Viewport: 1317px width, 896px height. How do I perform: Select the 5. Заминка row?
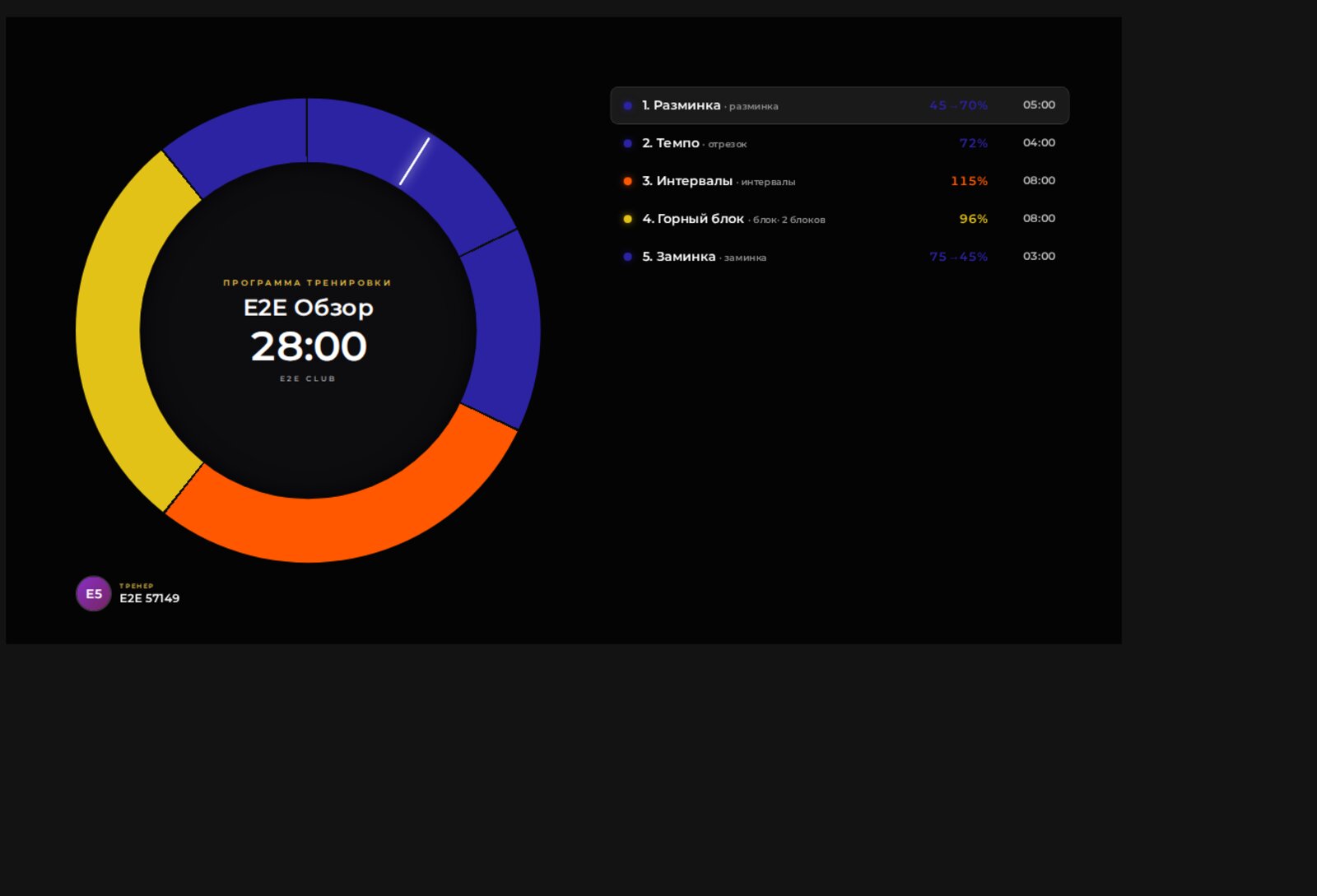coord(840,257)
